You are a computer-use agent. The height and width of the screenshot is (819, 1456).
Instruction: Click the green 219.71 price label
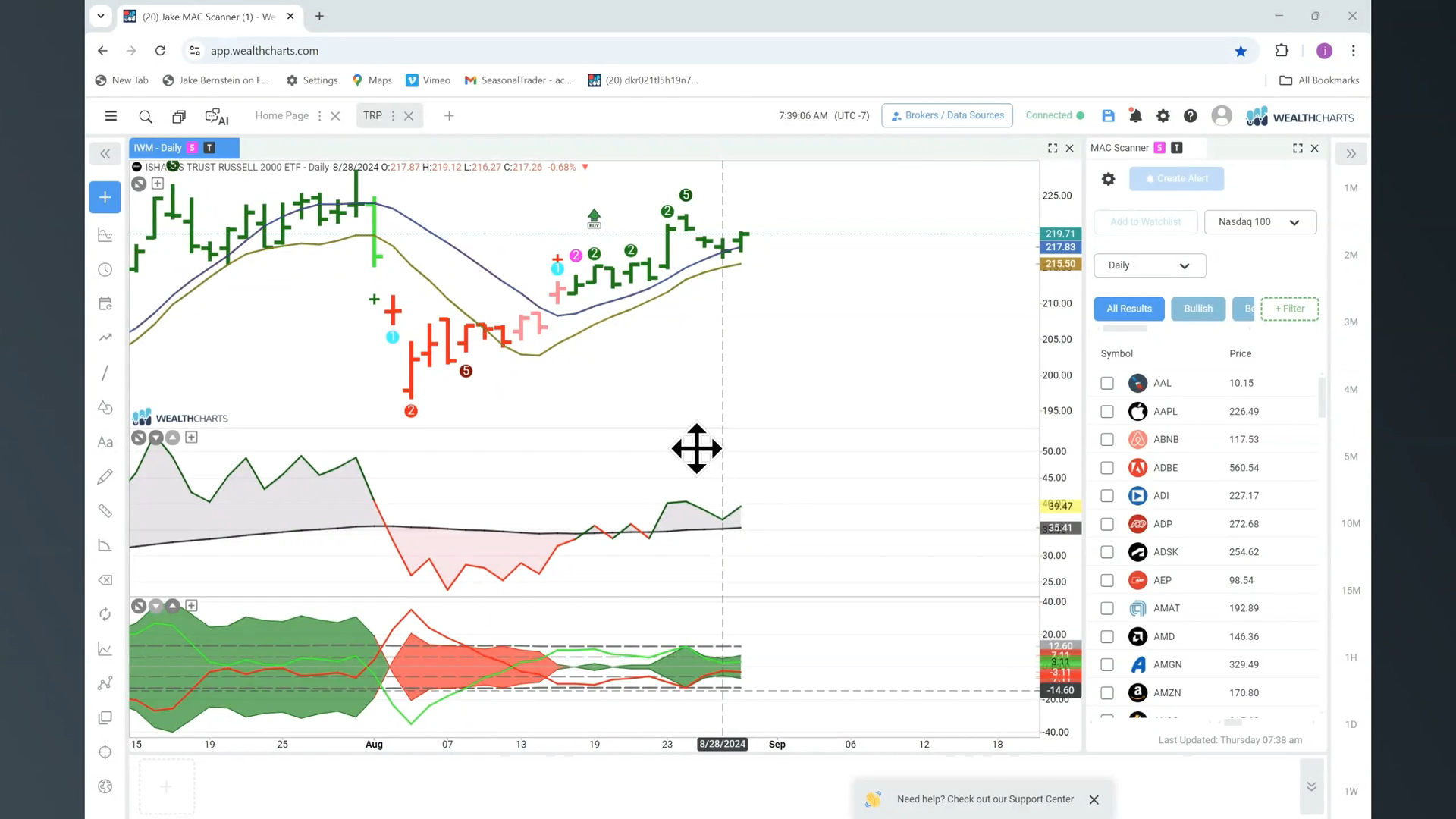click(1060, 234)
